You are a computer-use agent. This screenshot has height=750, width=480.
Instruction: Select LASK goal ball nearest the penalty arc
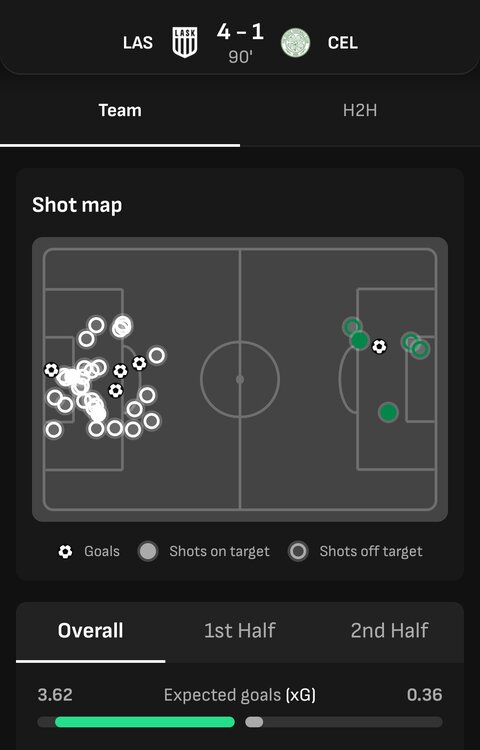(x=139, y=364)
